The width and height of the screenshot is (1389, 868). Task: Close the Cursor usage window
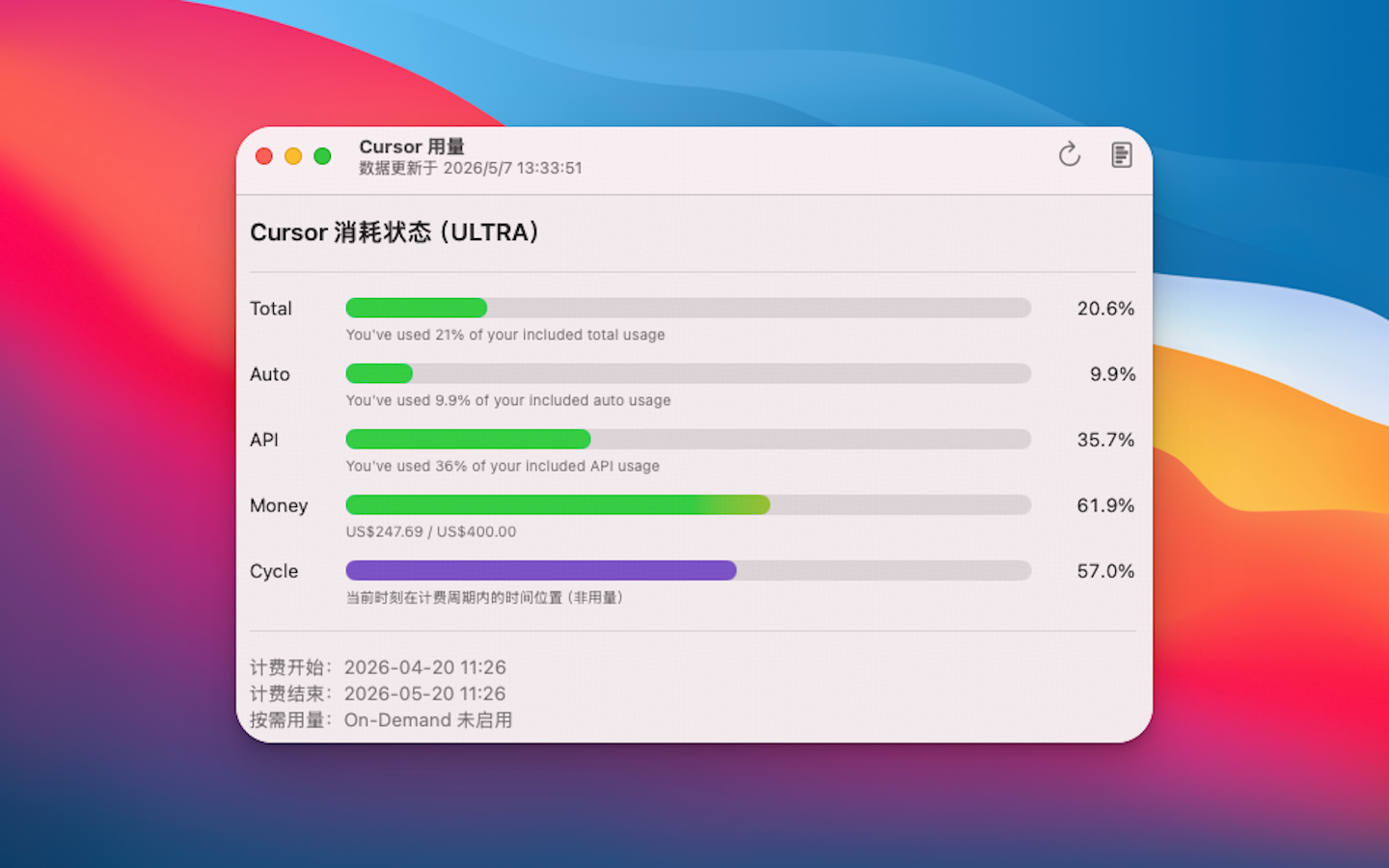264,156
